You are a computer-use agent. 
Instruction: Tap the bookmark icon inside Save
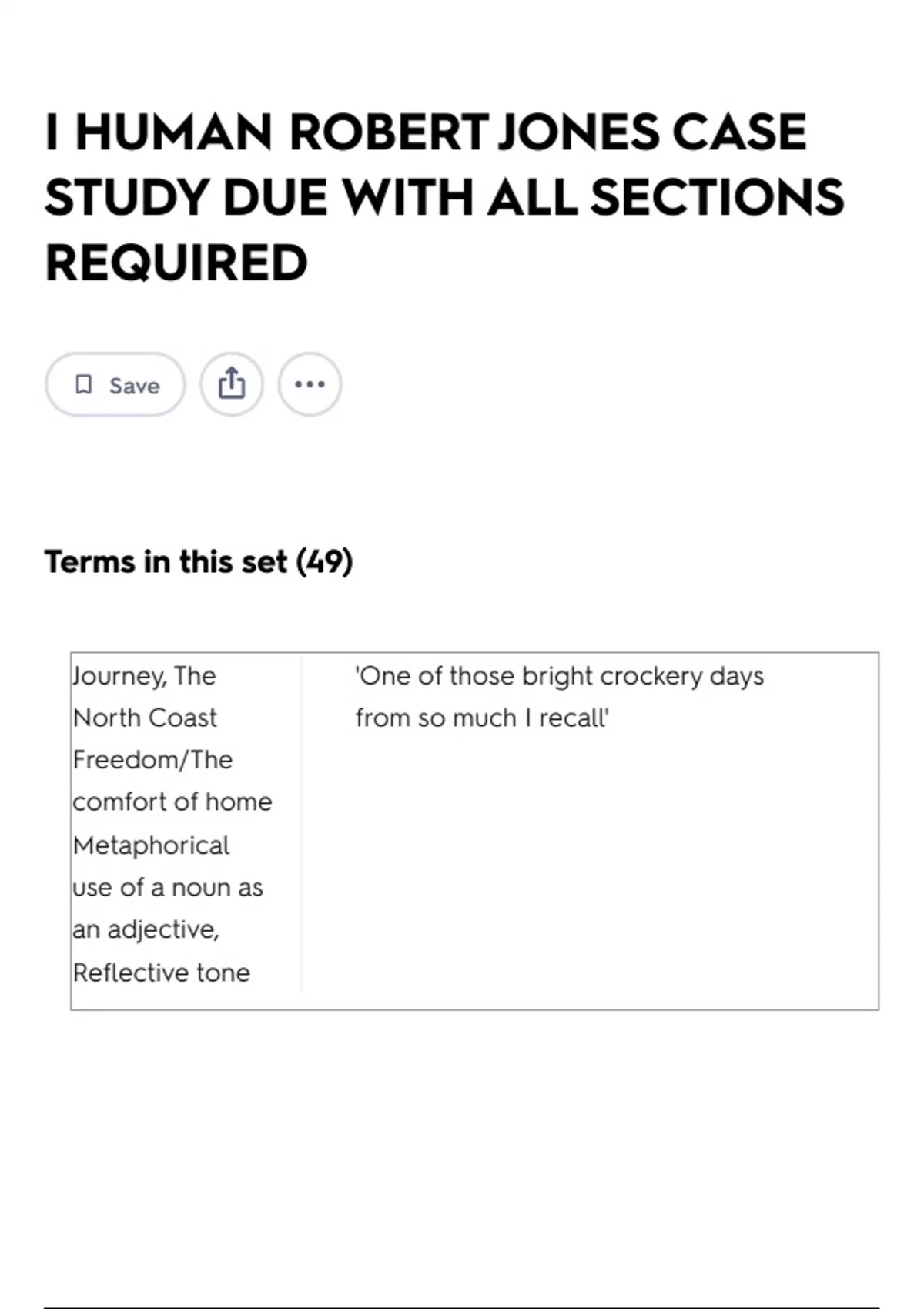pyautogui.click(x=83, y=384)
